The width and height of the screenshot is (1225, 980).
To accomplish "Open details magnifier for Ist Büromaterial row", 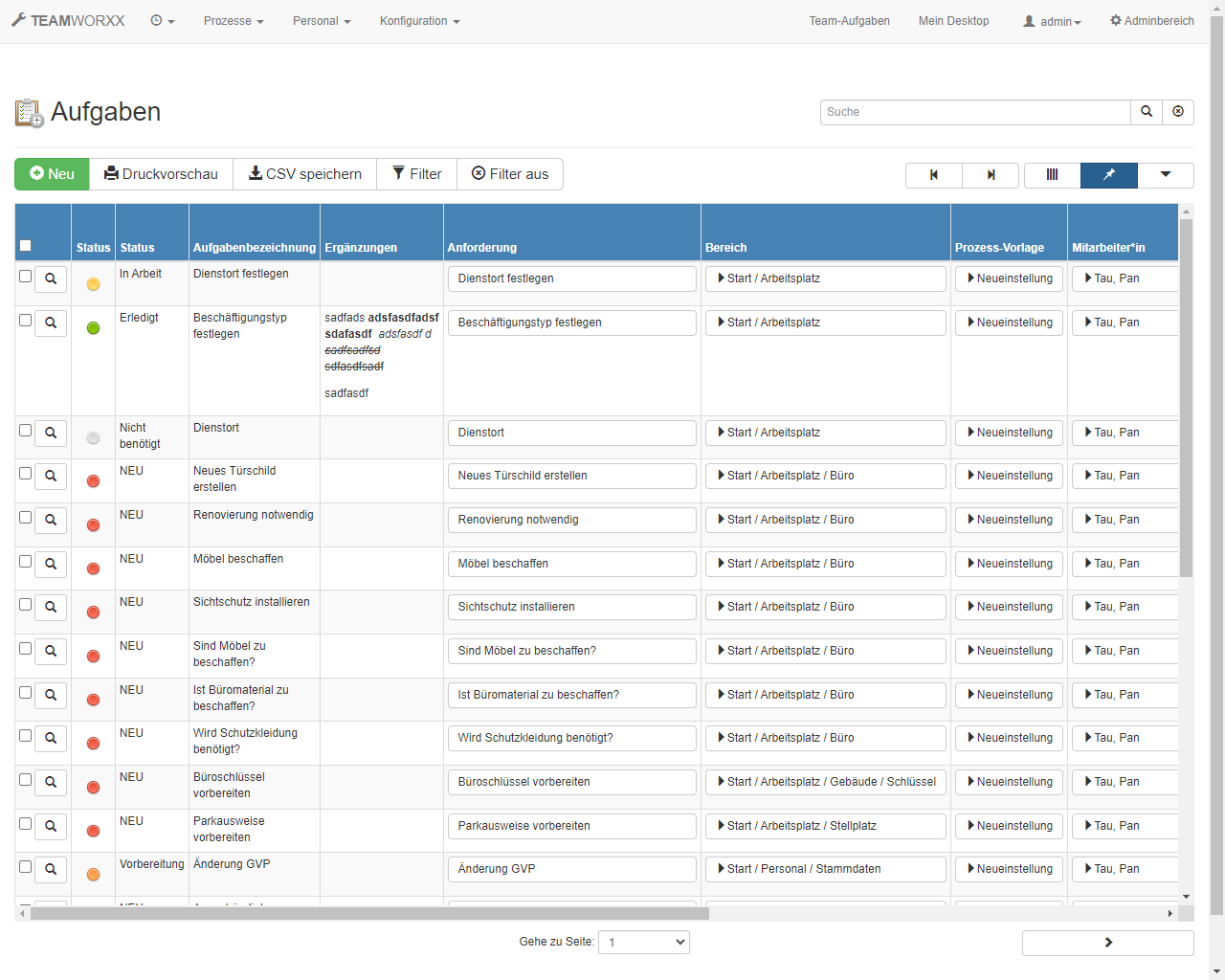I will click(x=51, y=695).
